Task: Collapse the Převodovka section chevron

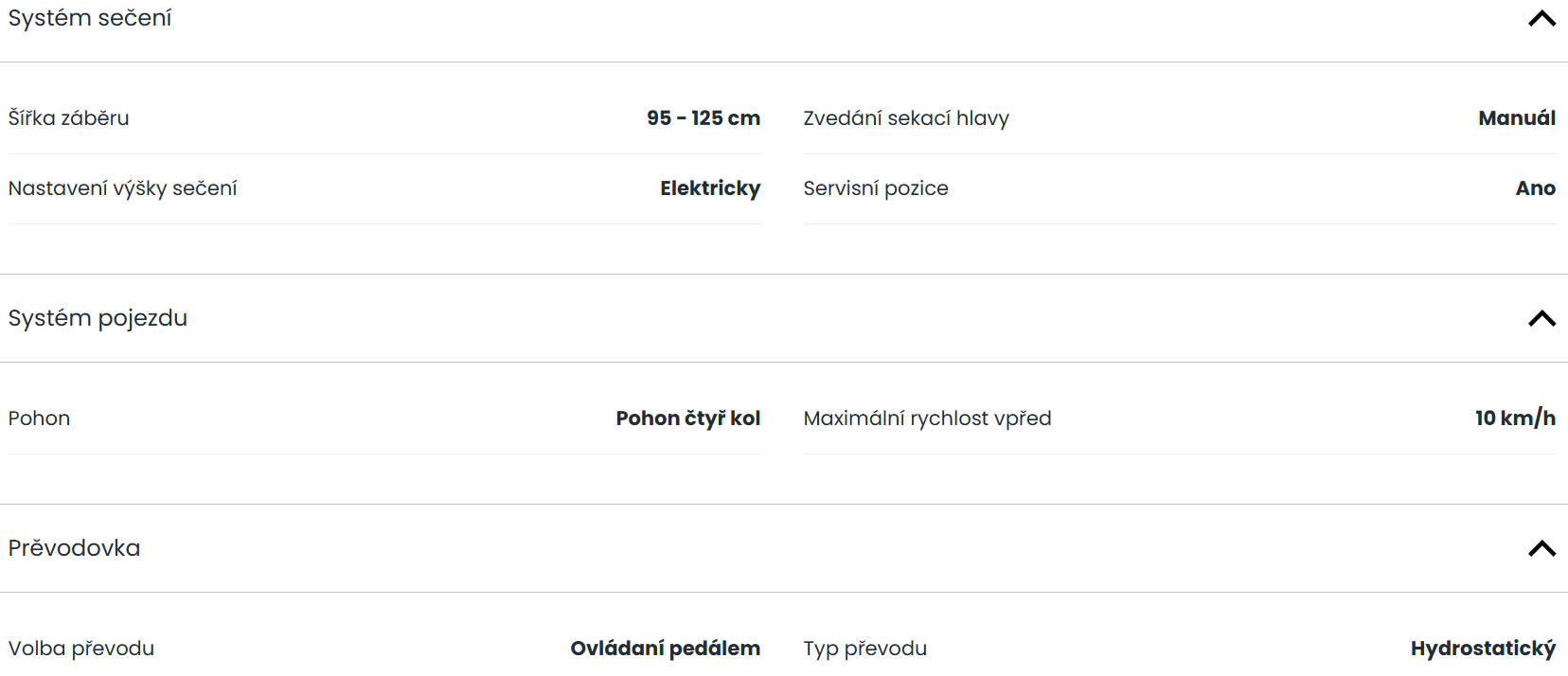Action: pyautogui.click(x=1541, y=548)
